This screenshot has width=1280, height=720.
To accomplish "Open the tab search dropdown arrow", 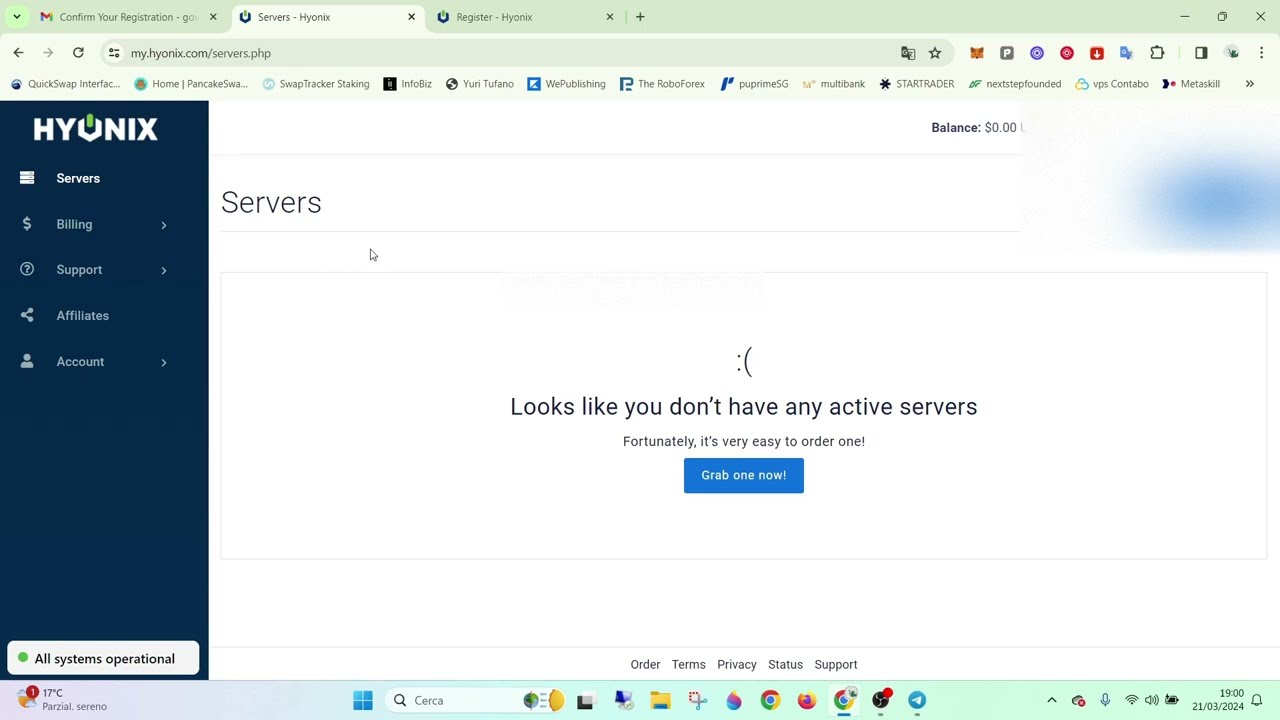I will coord(16,17).
